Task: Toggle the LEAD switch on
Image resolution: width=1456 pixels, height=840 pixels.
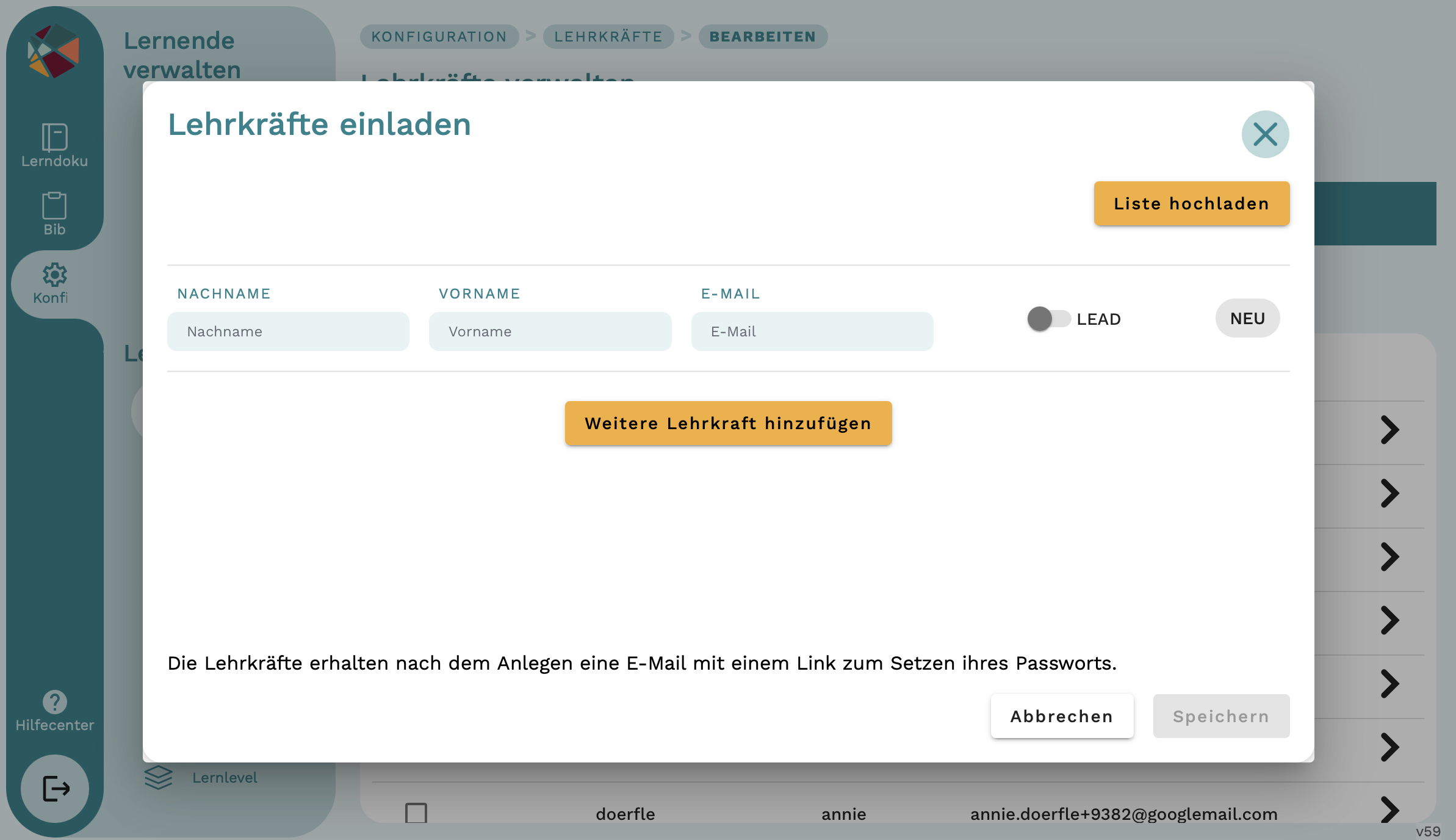Action: coord(1048,319)
